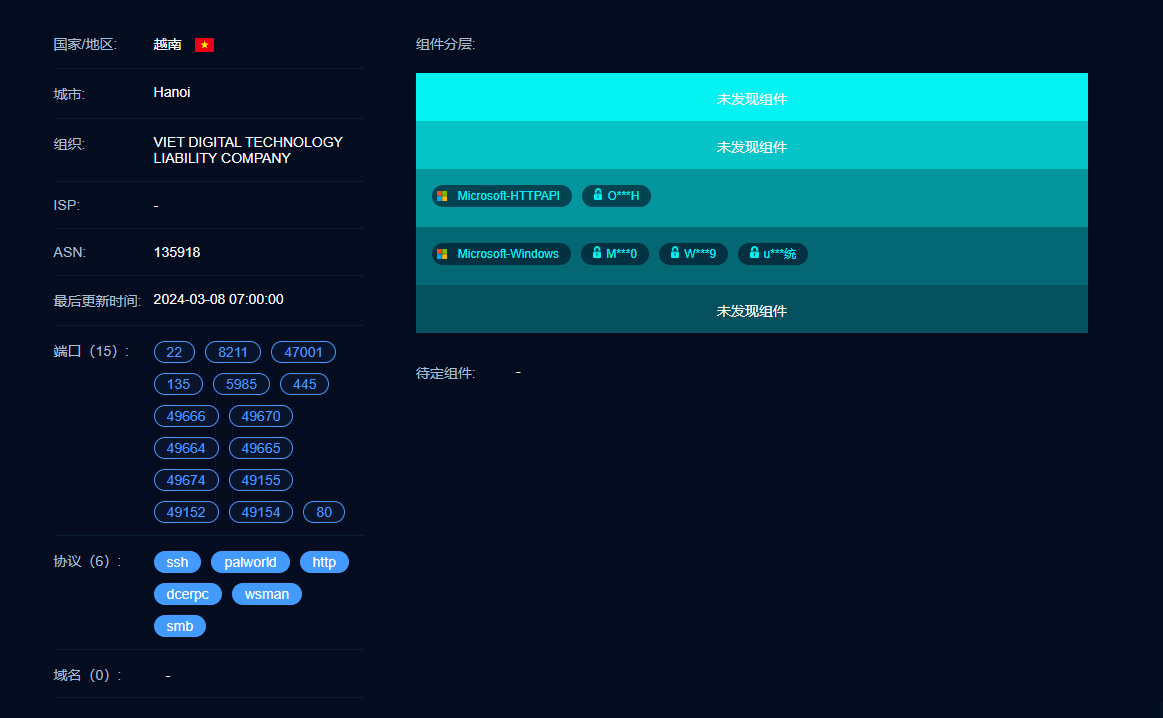Click port 445 tag
1163x718 pixels.
click(x=304, y=384)
